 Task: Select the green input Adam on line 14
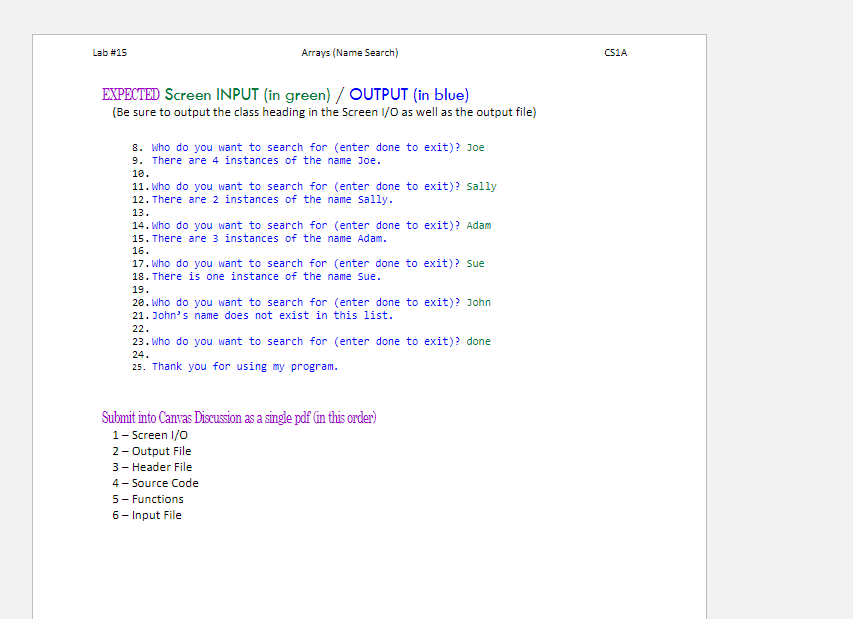point(478,225)
